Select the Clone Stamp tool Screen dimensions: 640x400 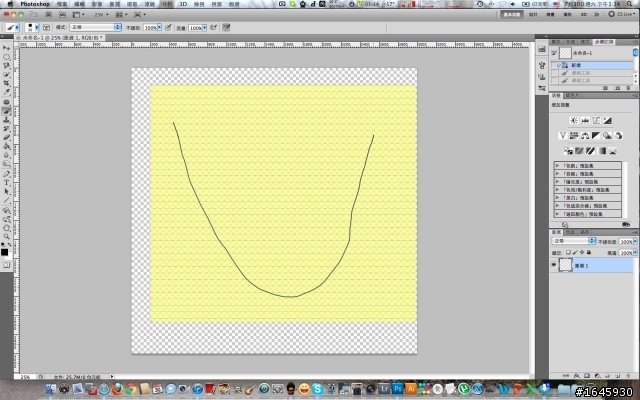pyautogui.click(x=7, y=120)
